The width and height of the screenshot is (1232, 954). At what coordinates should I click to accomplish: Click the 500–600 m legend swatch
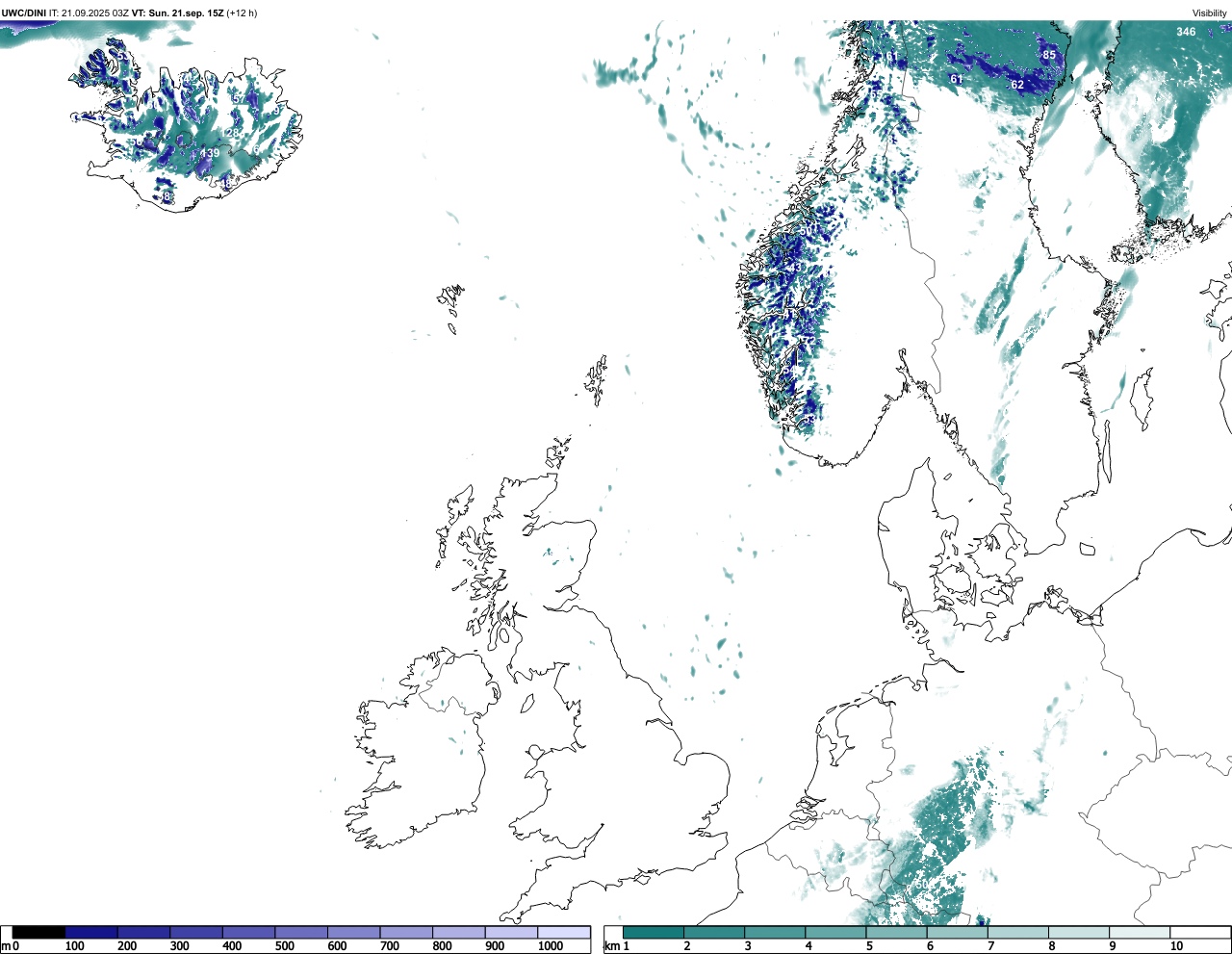tap(301, 932)
